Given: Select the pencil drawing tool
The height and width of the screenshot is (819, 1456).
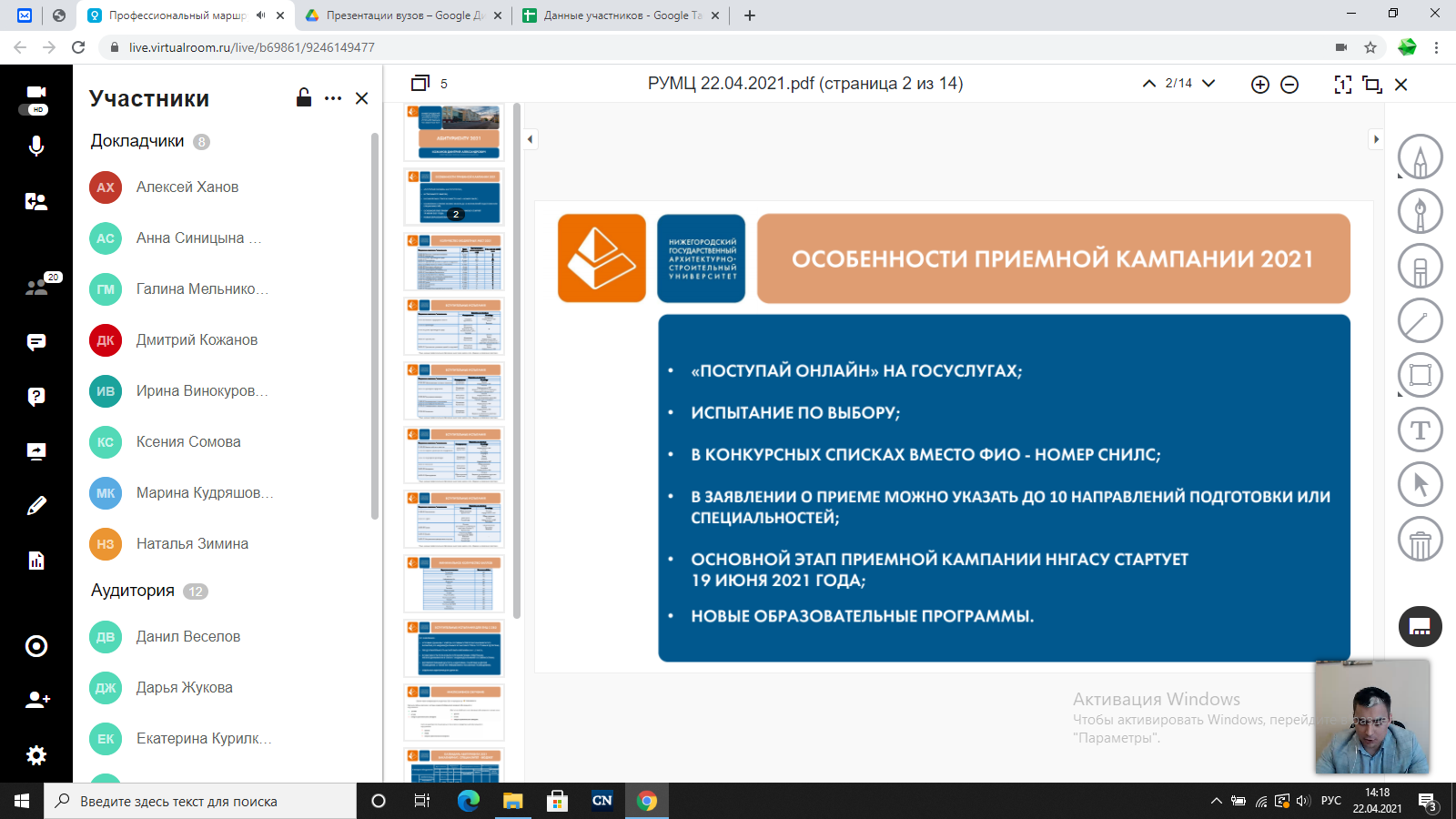Looking at the screenshot, I should coord(1421,157).
